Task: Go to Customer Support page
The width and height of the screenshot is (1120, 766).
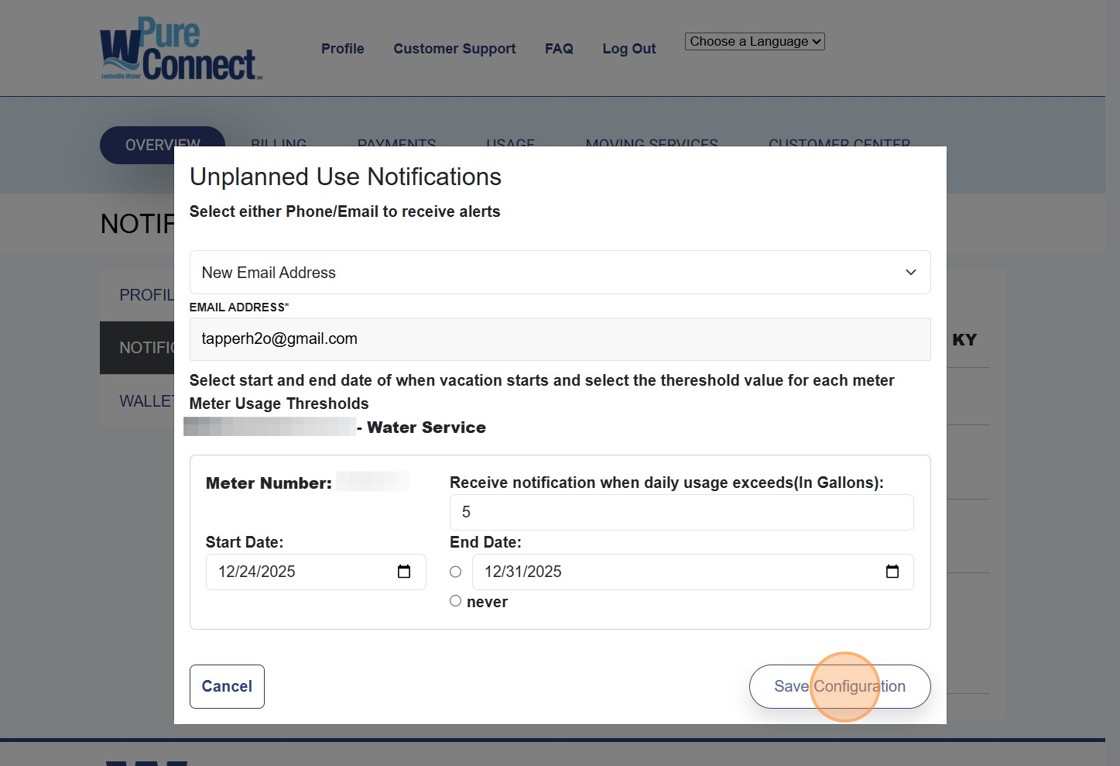Action: click(x=454, y=49)
